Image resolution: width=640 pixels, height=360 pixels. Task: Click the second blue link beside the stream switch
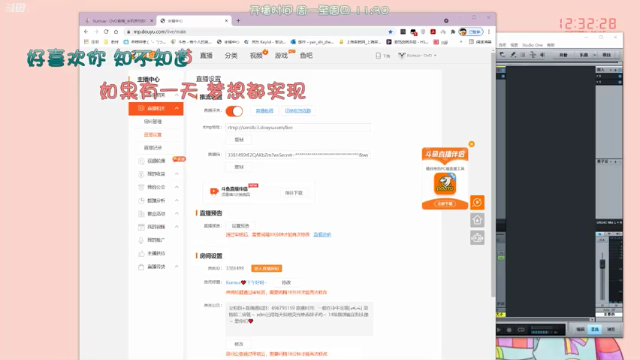[x=298, y=111]
